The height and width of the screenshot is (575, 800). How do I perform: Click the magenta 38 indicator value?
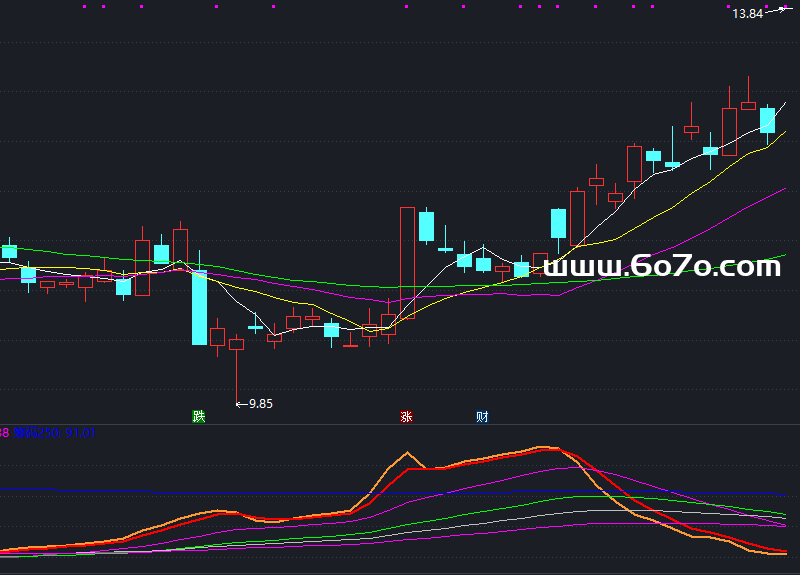tap(4, 433)
